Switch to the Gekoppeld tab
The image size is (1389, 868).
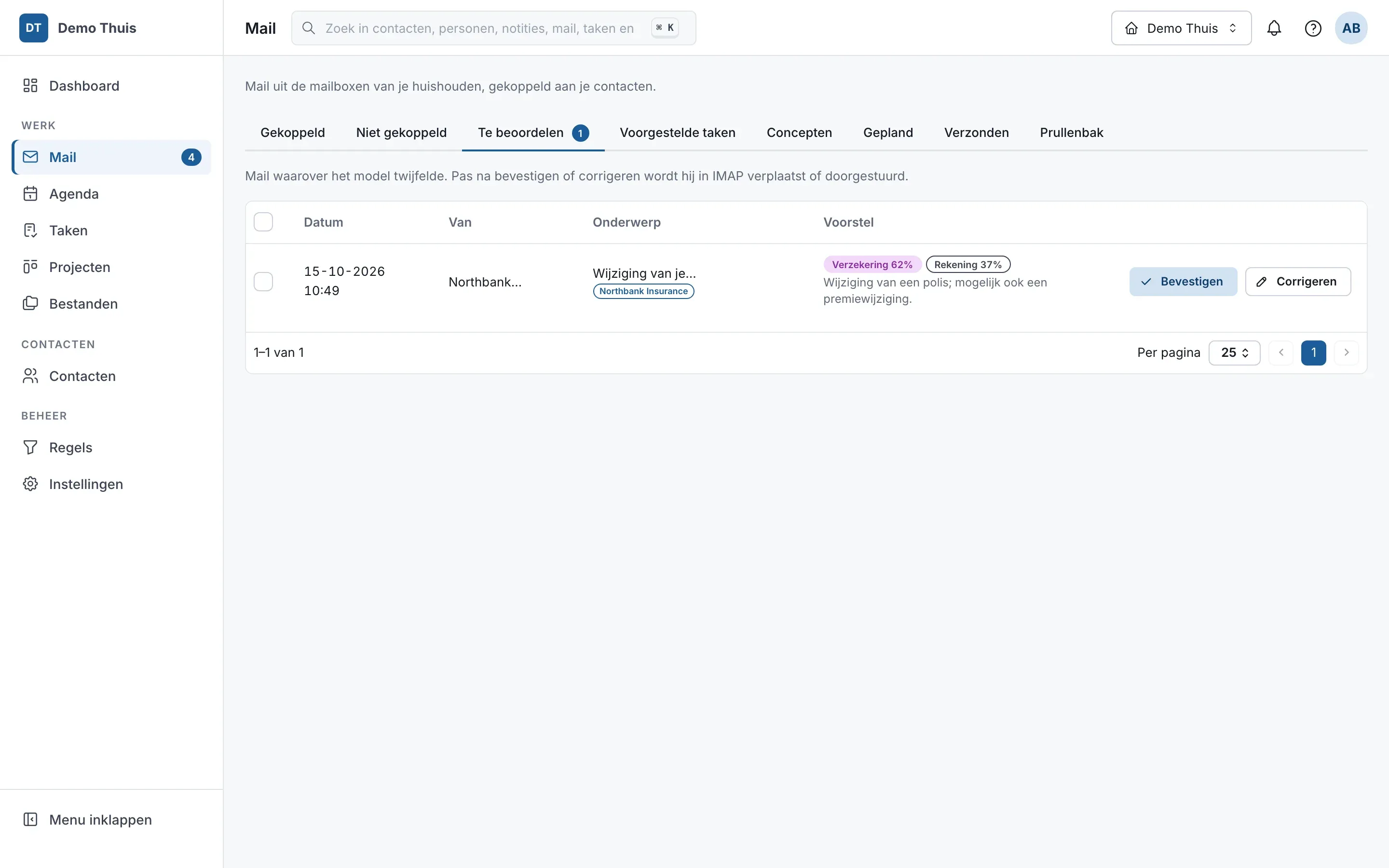[293, 133]
